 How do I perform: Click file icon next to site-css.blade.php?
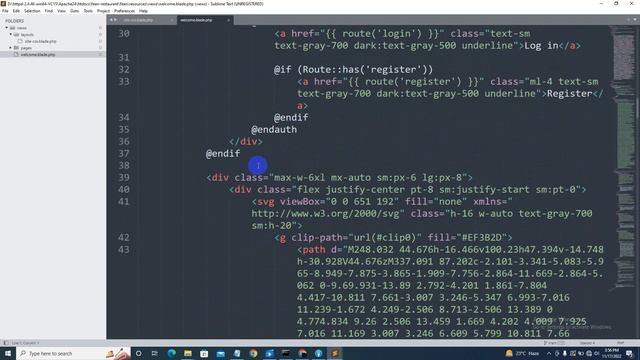click(x=20, y=41)
